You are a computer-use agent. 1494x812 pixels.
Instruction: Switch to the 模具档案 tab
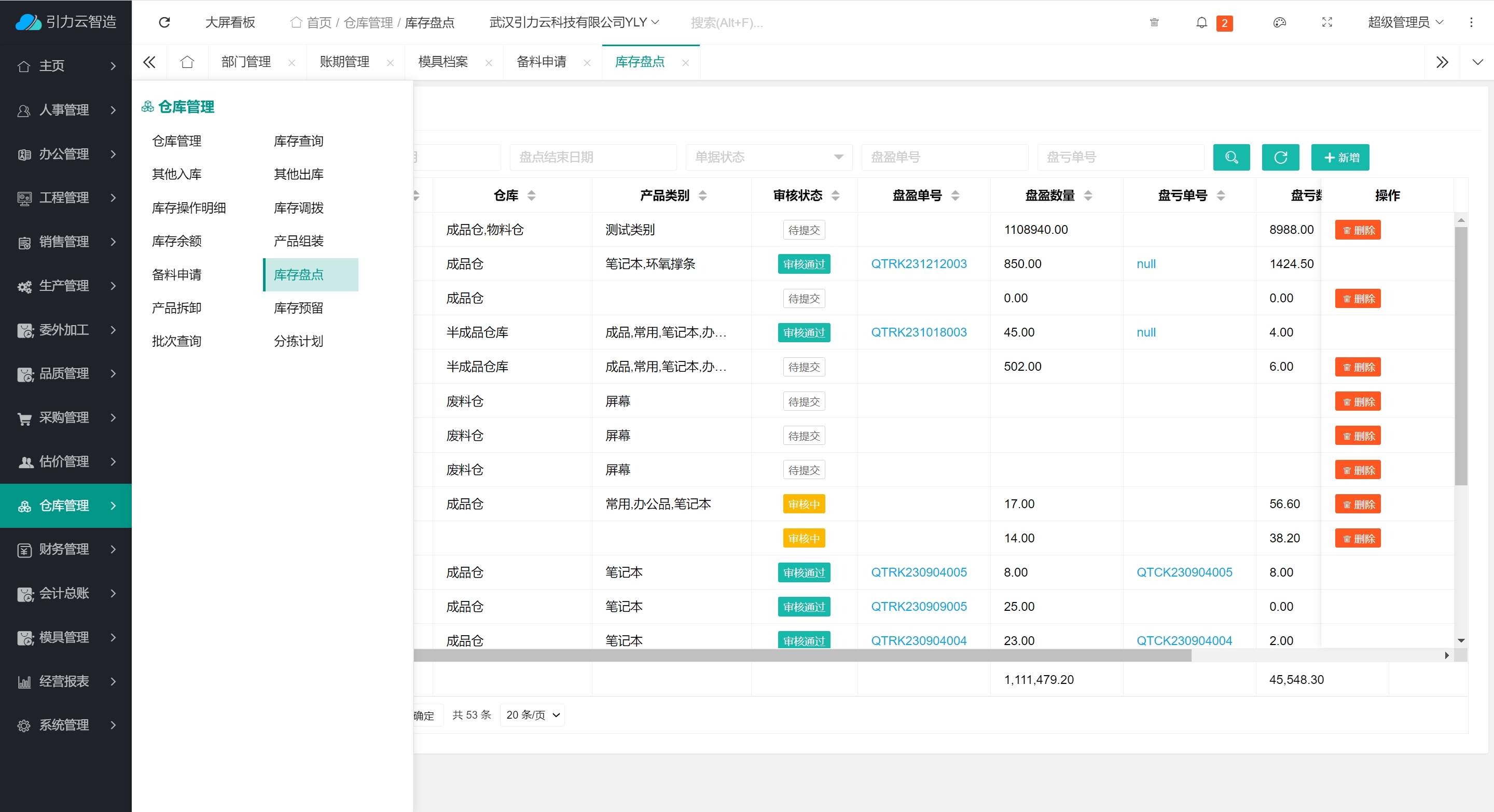click(x=443, y=62)
